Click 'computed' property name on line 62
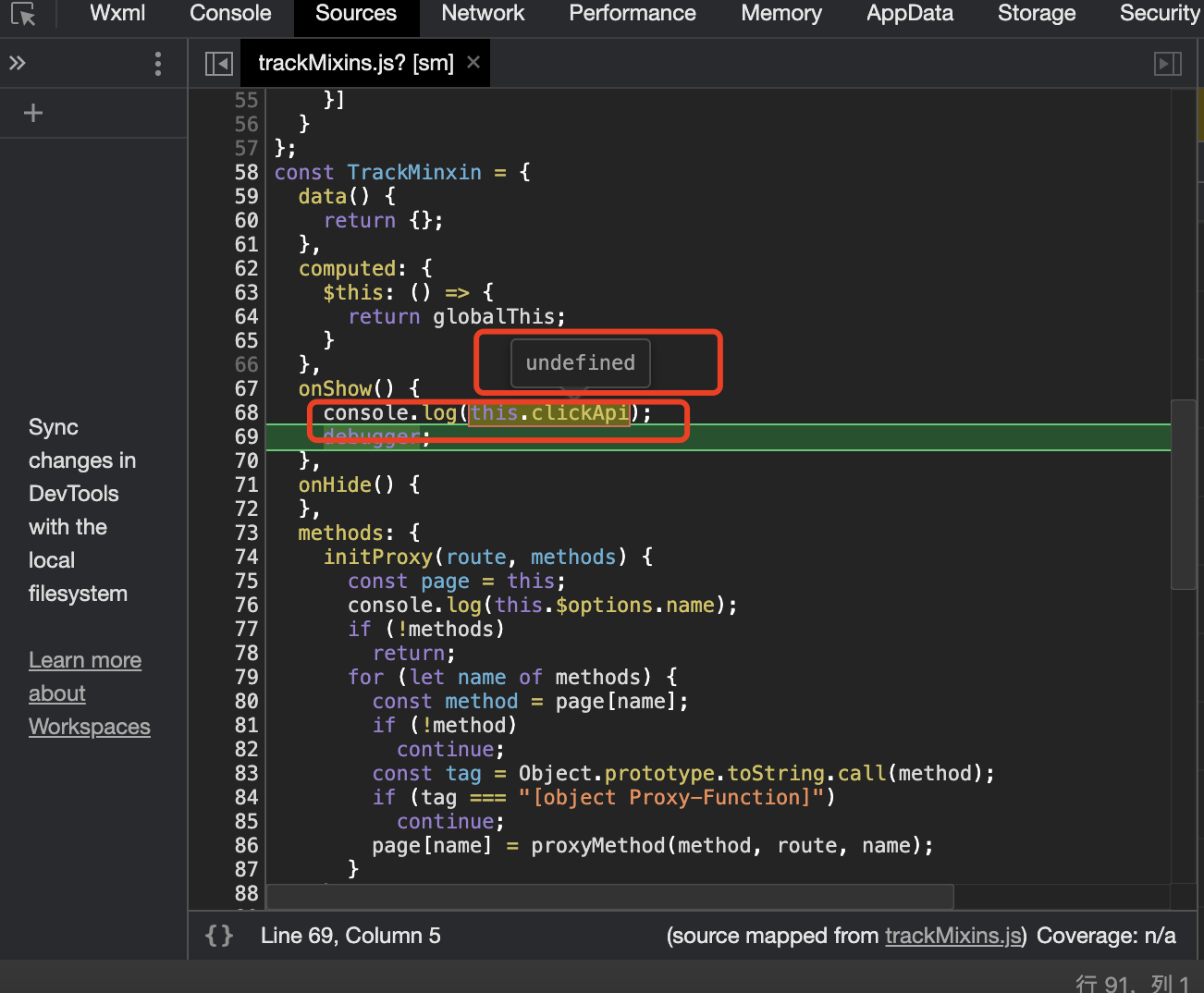 pyautogui.click(x=348, y=268)
